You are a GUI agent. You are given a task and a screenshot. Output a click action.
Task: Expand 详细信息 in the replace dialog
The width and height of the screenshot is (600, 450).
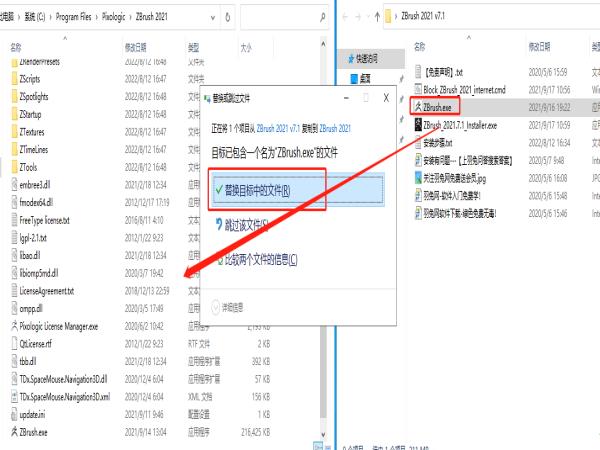point(227,307)
